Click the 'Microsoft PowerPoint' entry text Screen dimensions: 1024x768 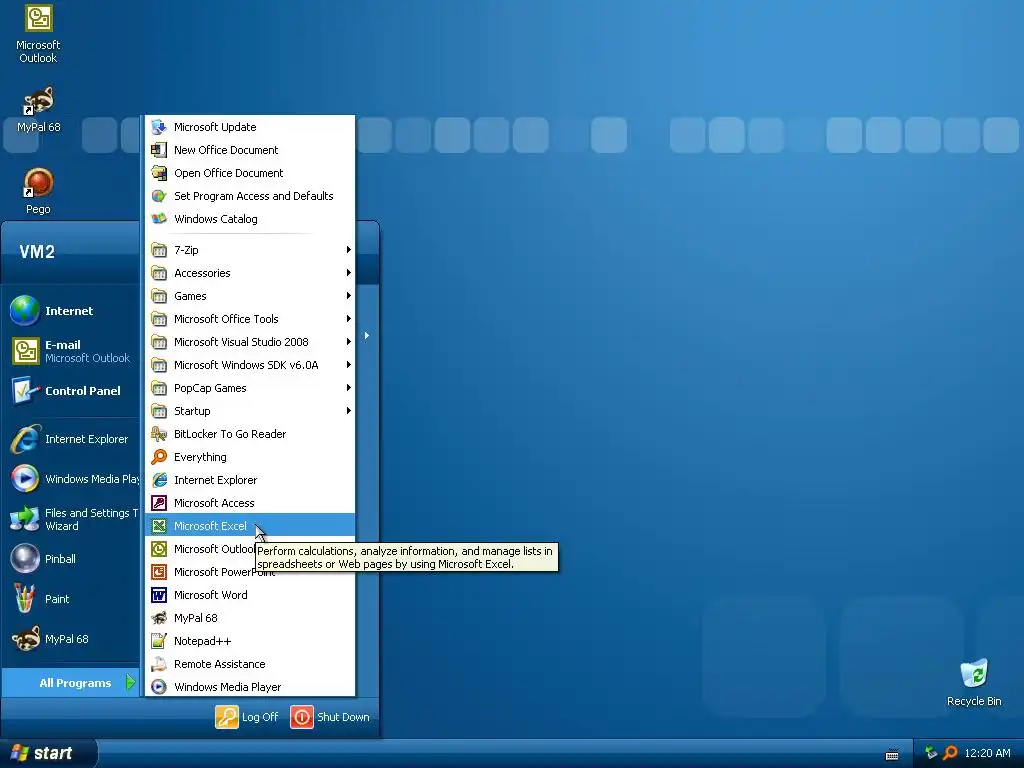[x=225, y=572]
